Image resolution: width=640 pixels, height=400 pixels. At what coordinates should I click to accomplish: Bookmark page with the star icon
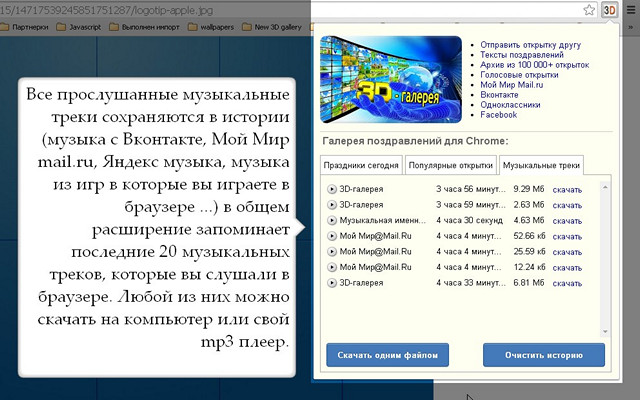point(591,10)
